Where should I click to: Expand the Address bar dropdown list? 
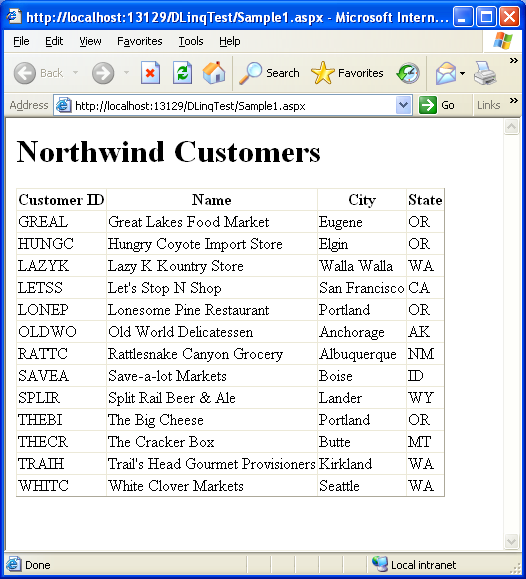pos(403,105)
